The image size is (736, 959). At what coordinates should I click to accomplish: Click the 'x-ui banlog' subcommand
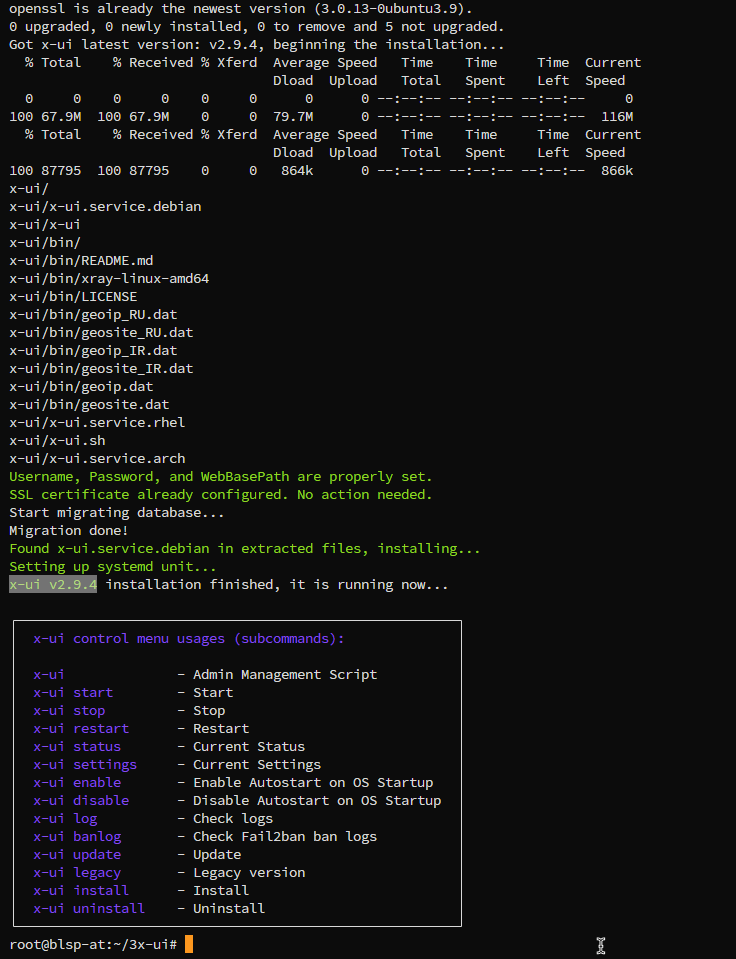coord(77,837)
